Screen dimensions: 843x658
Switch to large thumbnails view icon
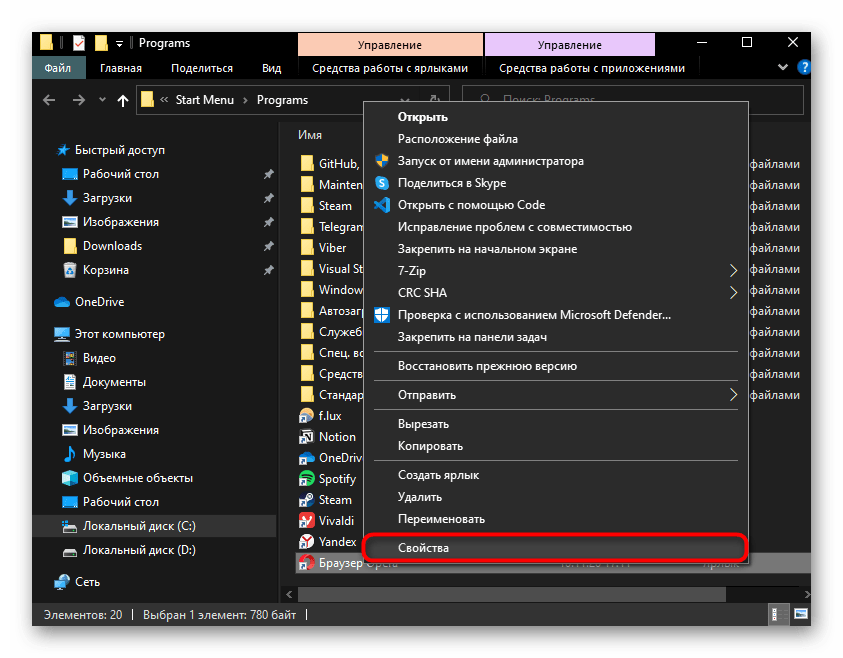point(801,614)
